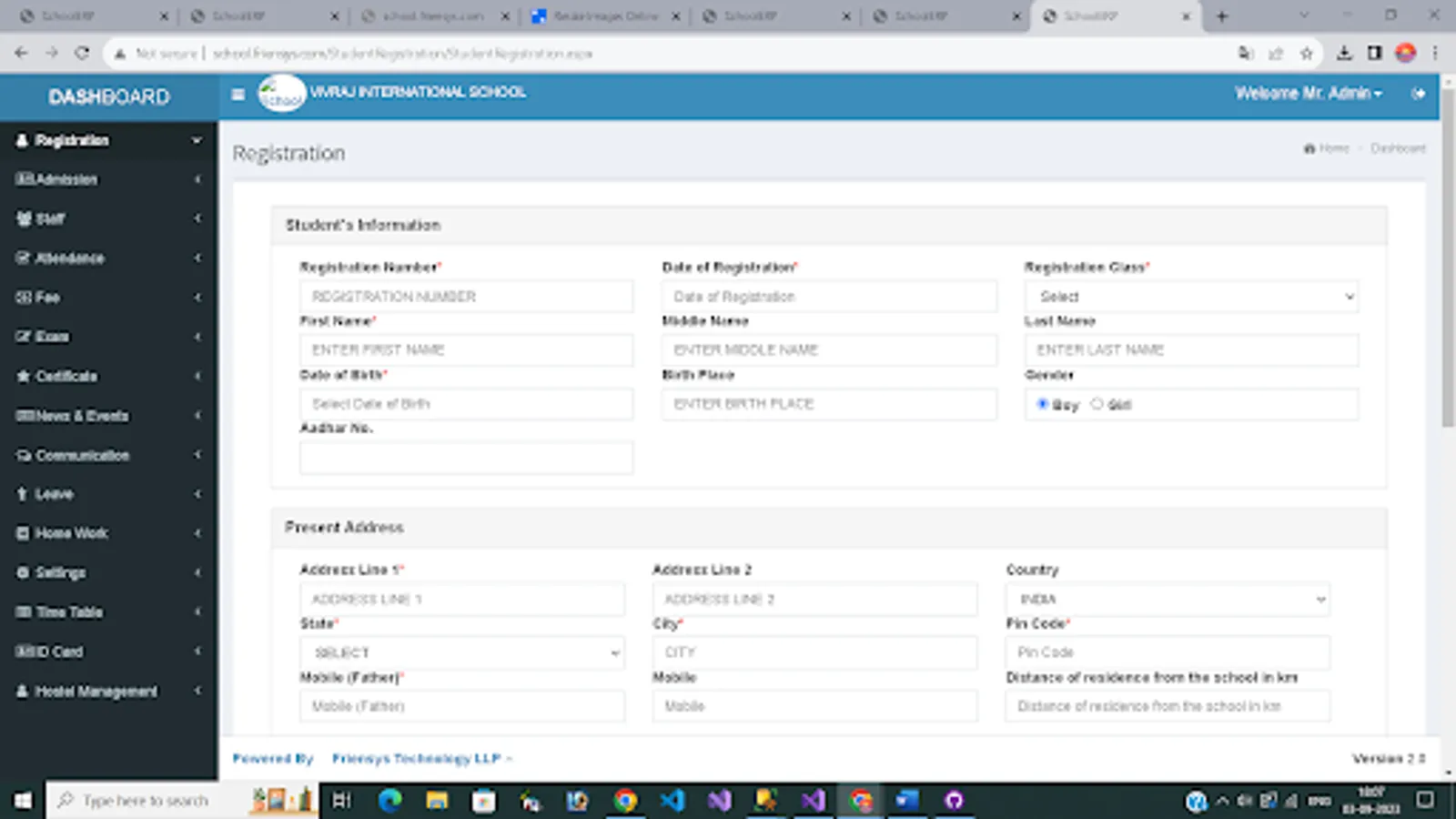Click the Admission icon in sidebar

[x=25, y=179]
